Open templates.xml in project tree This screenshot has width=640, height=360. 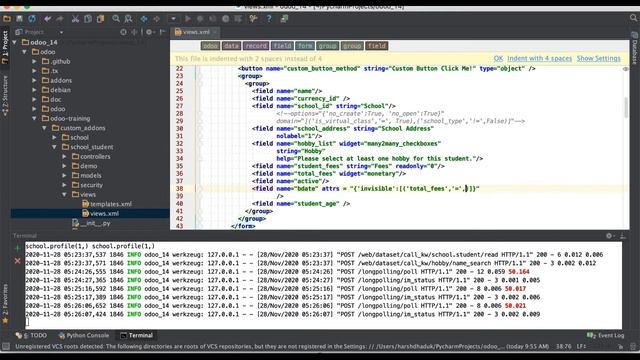click(107, 204)
